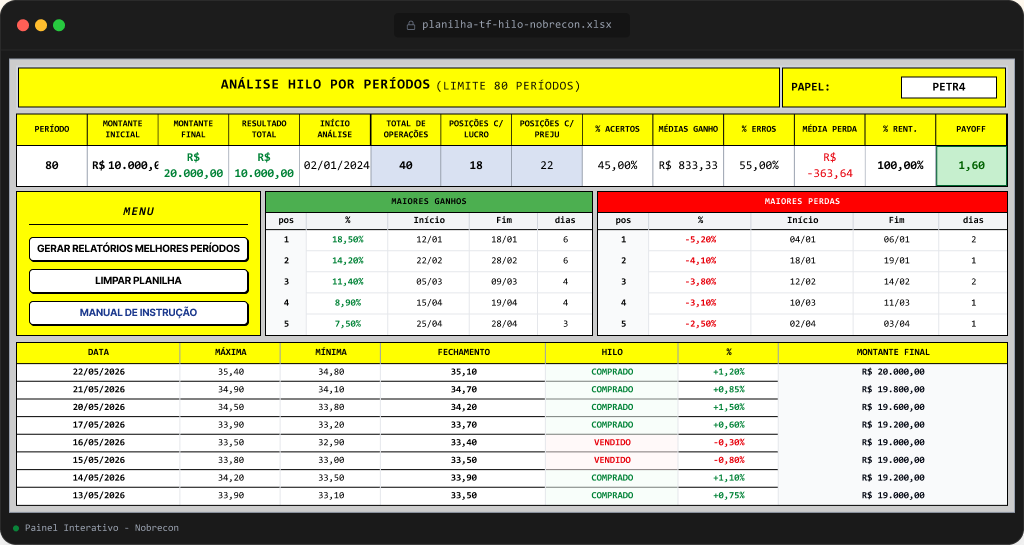Select the date cell 13/05/2026

[x=99, y=495]
